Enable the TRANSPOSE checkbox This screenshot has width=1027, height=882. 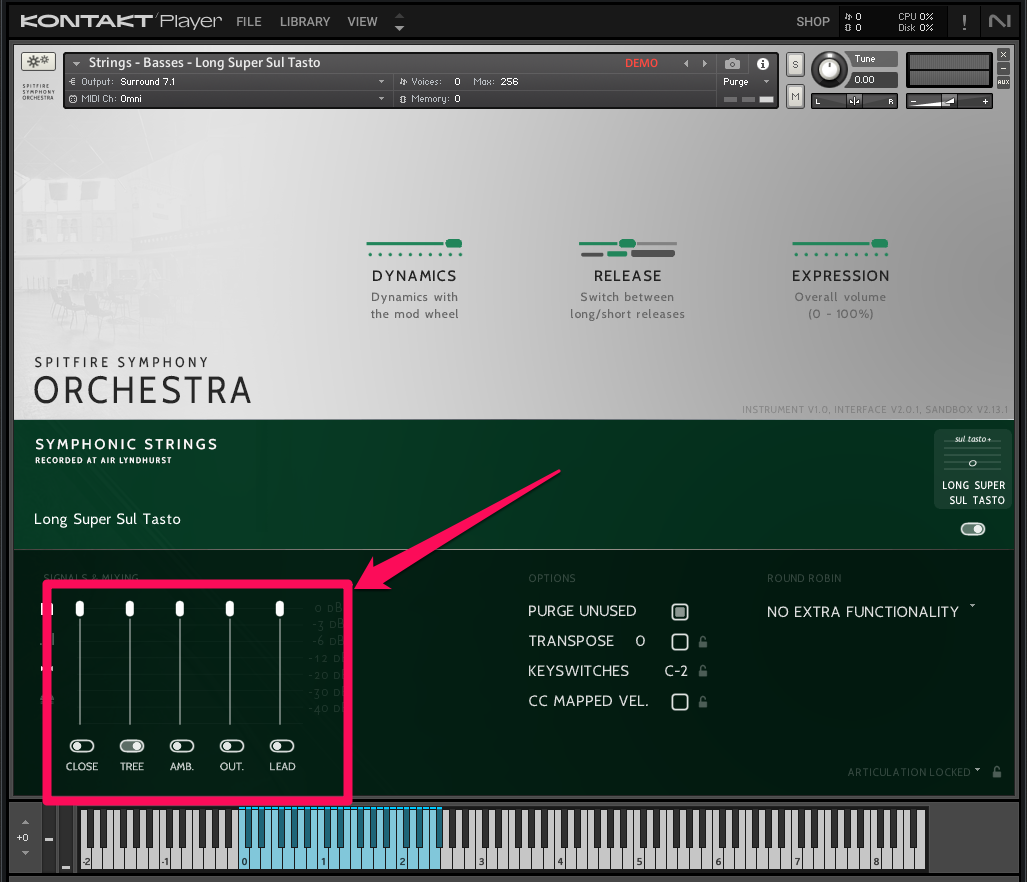(680, 642)
